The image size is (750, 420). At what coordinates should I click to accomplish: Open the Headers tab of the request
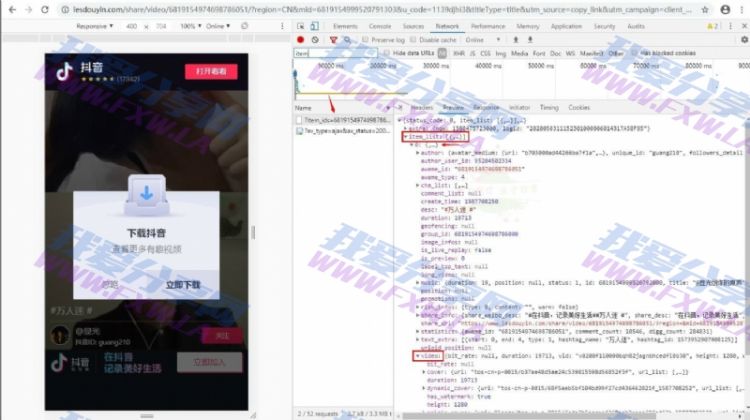click(x=421, y=108)
